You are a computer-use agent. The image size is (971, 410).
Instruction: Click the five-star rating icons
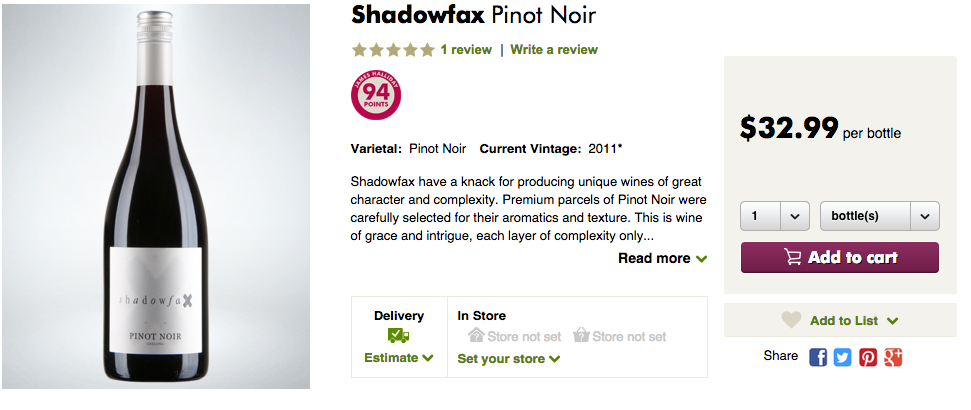coord(393,49)
